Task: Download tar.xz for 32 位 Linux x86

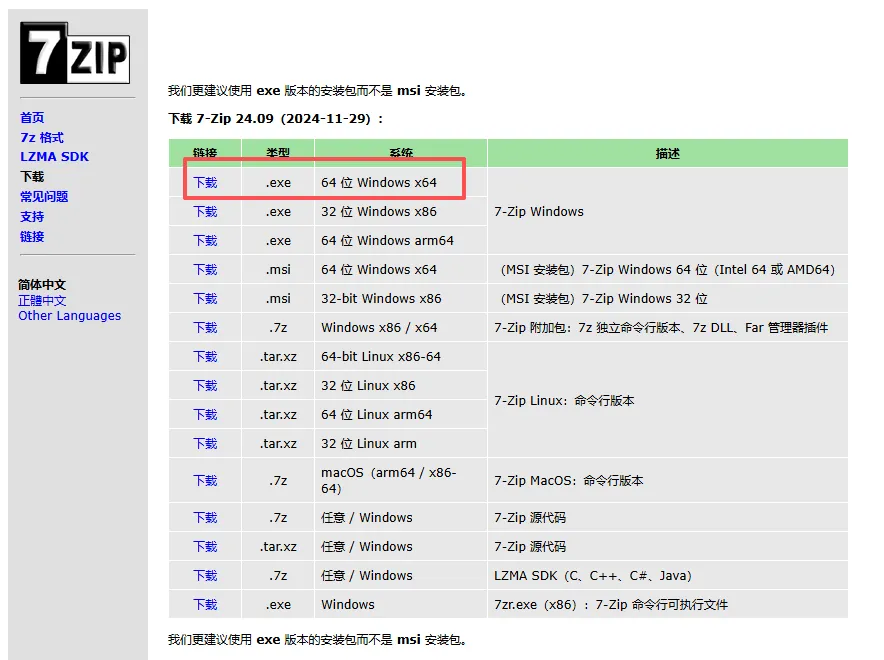Action: point(205,386)
